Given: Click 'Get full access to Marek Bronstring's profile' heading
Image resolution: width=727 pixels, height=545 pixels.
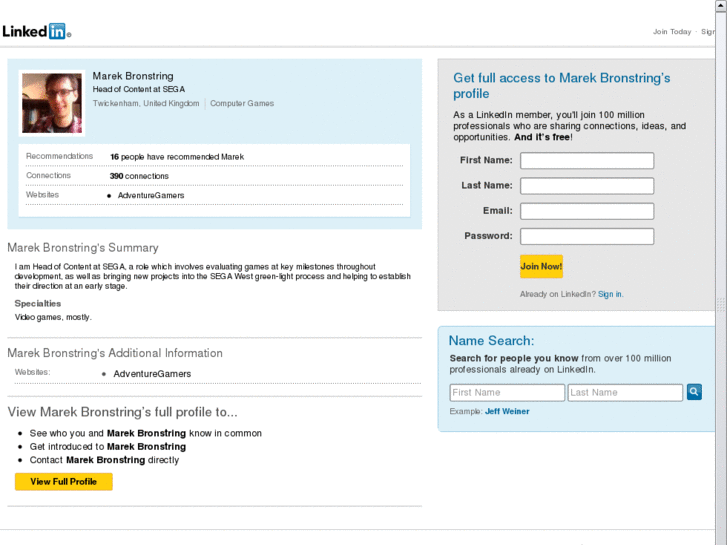Looking at the screenshot, I should click(x=561, y=86).
